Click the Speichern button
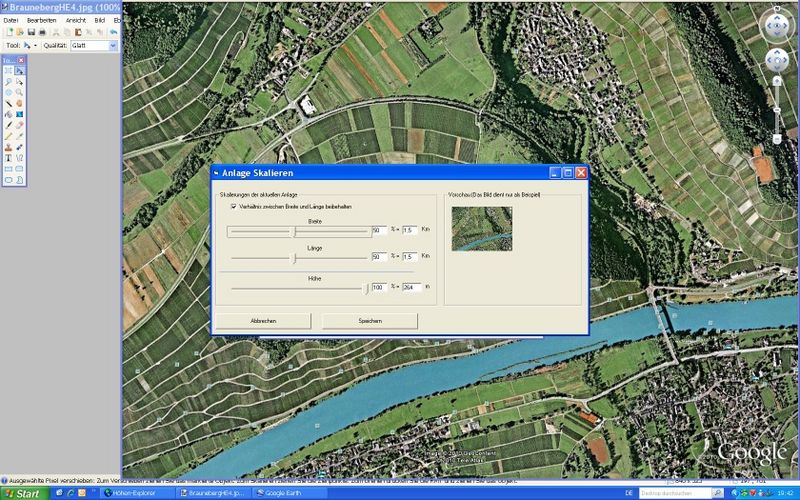The height and width of the screenshot is (500, 800). [x=370, y=321]
